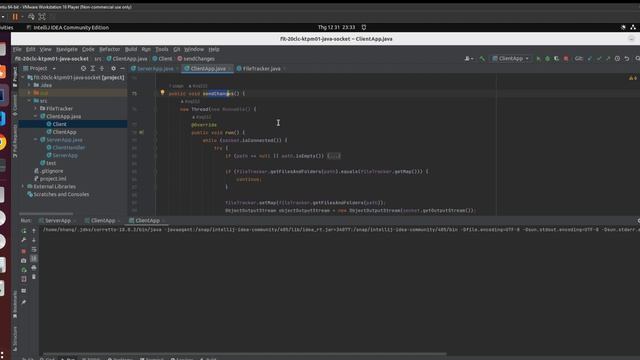Click the scroll up arrow in Run panel
The image size is (640, 360).
coord(34,231)
